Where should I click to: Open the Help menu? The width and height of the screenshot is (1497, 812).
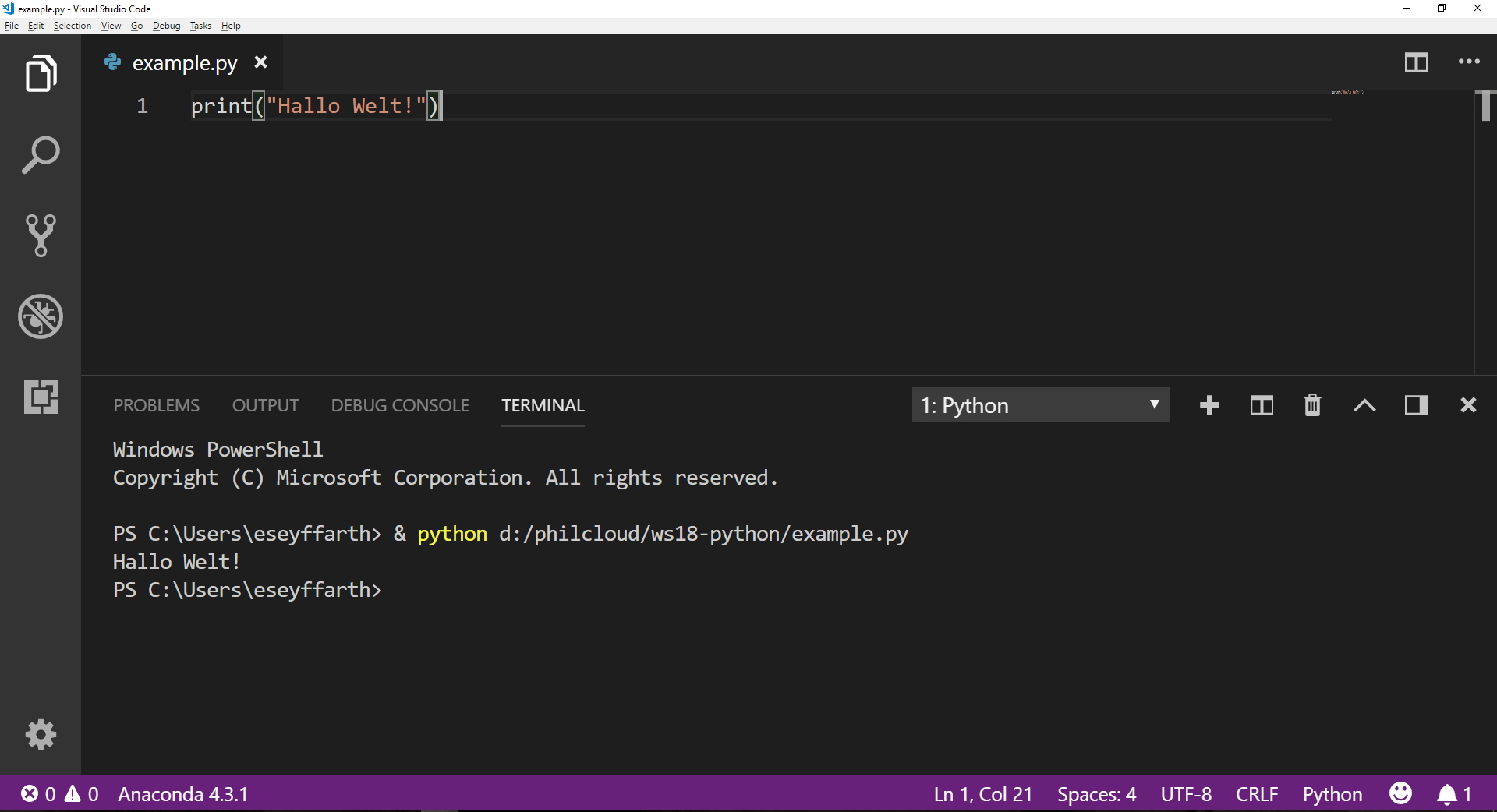coord(231,26)
